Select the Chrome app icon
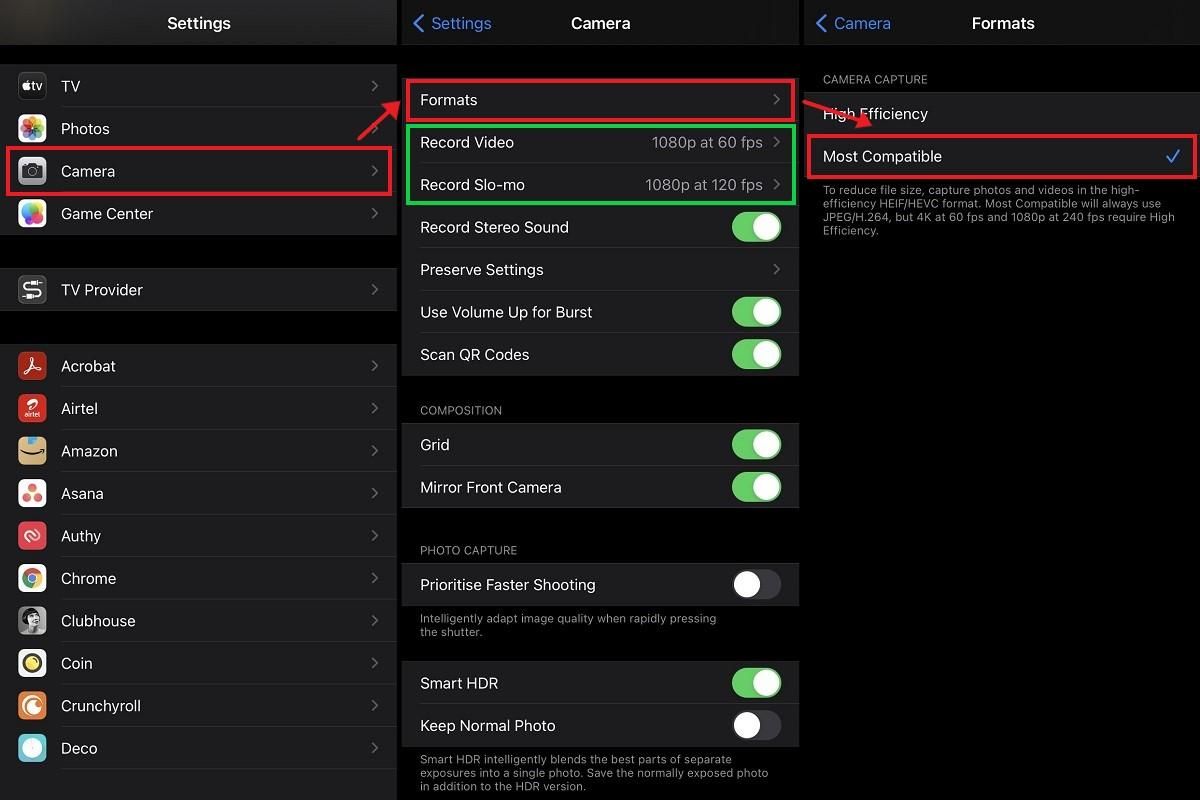This screenshot has height=800, width=1200. click(x=32, y=578)
